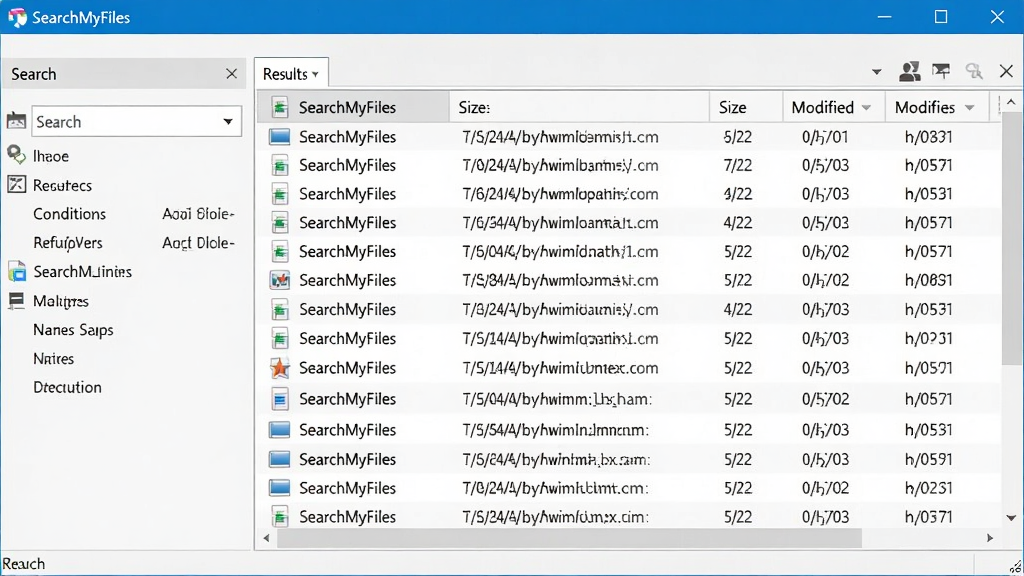The image size is (1024, 576).
Task: Click the modifies cell 'h/0591'
Action: pyautogui.click(x=928, y=459)
